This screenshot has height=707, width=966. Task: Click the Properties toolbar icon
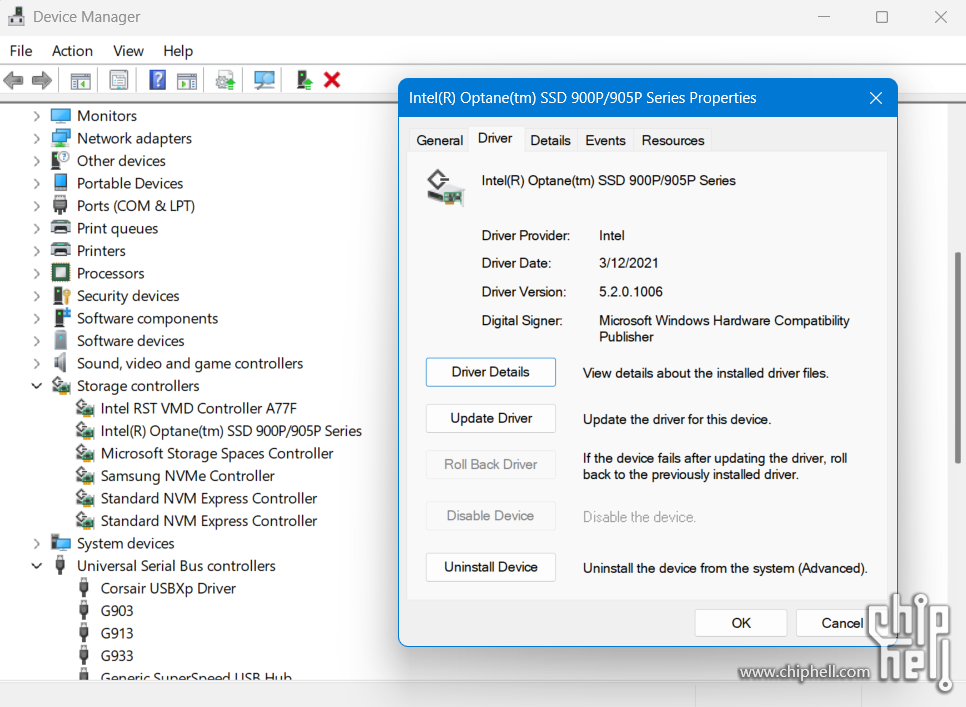tap(119, 80)
